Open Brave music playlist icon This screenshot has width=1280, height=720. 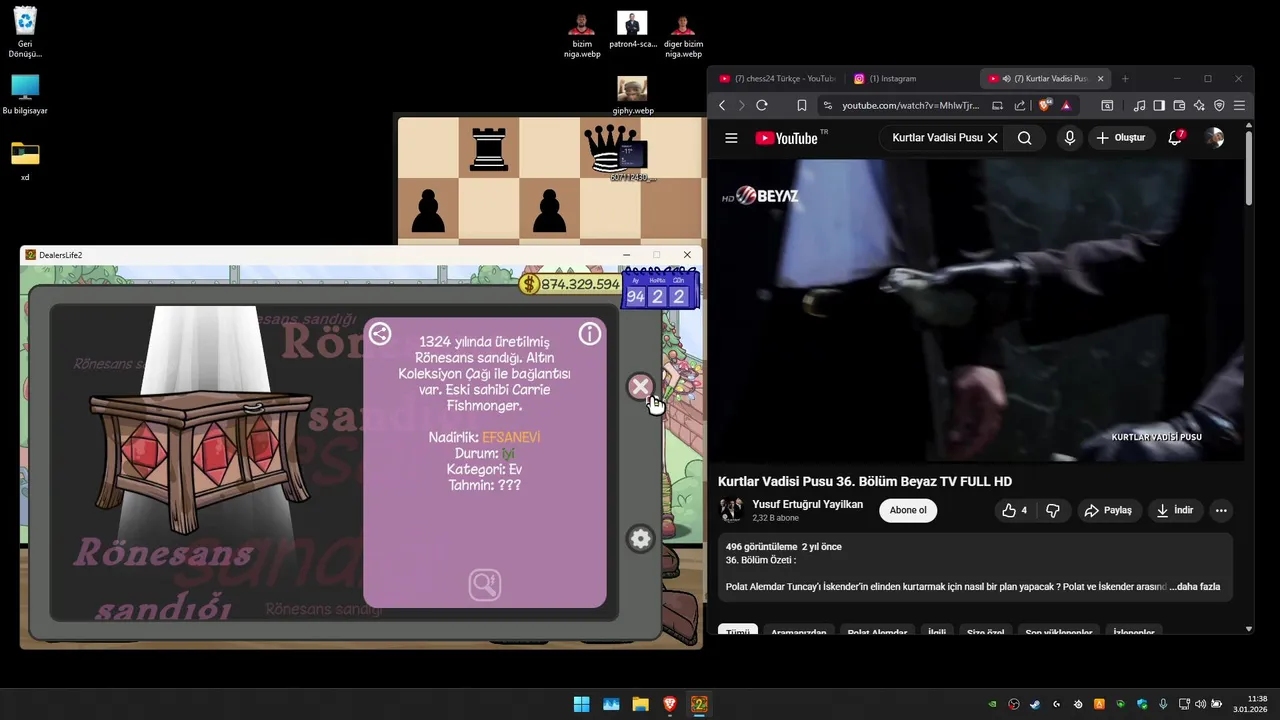pyautogui.click(x=1139, y=105)
